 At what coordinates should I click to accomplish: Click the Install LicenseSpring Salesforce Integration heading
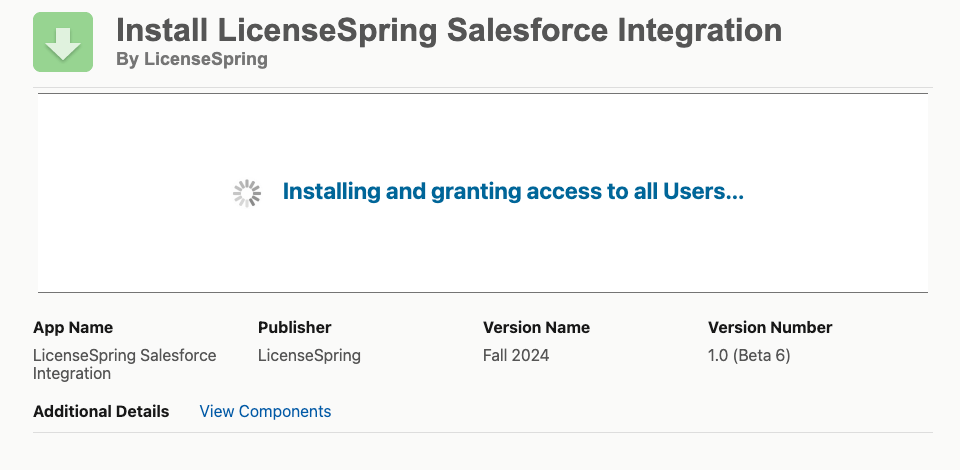pos(449,29)
